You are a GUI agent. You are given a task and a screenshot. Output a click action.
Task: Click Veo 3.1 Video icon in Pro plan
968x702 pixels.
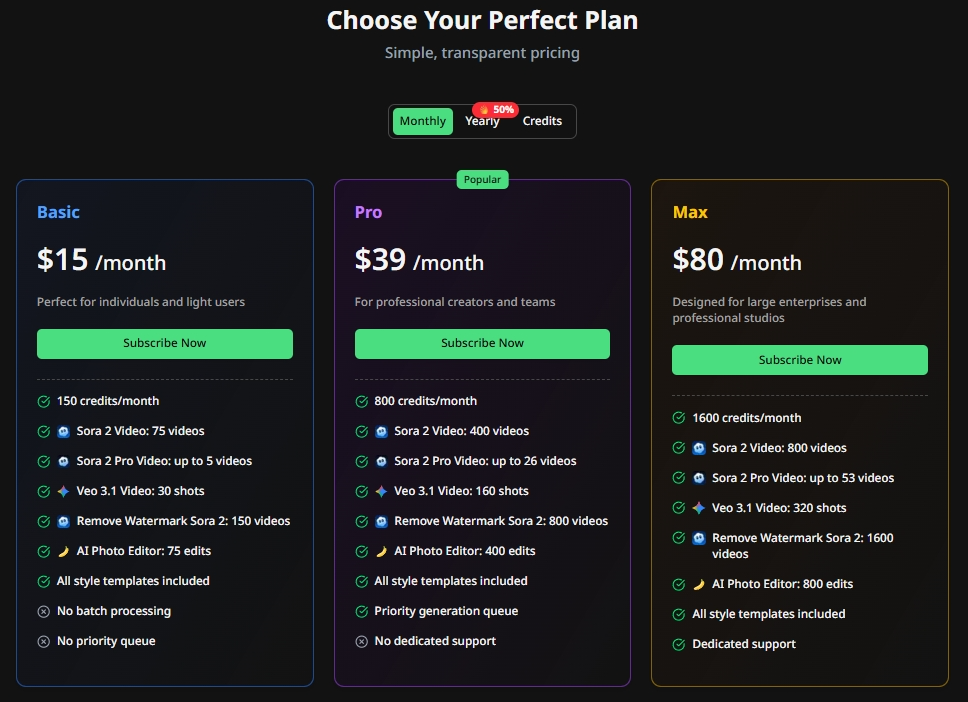pos(381,491)
